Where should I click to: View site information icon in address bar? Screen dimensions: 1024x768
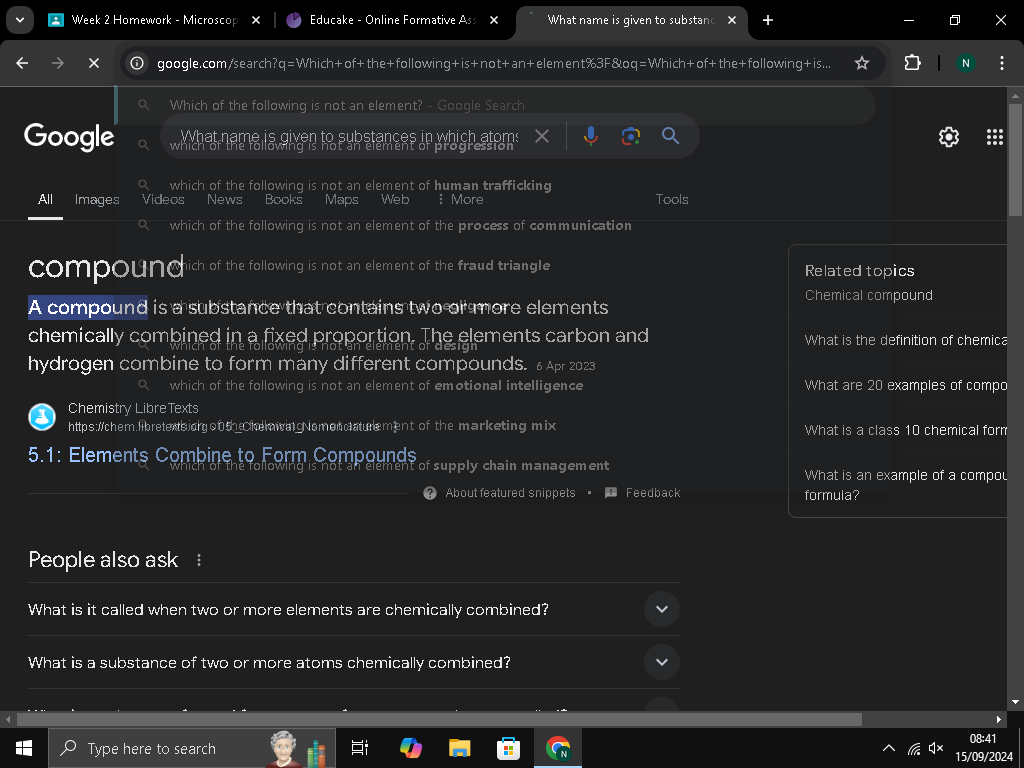coord(136,63)
